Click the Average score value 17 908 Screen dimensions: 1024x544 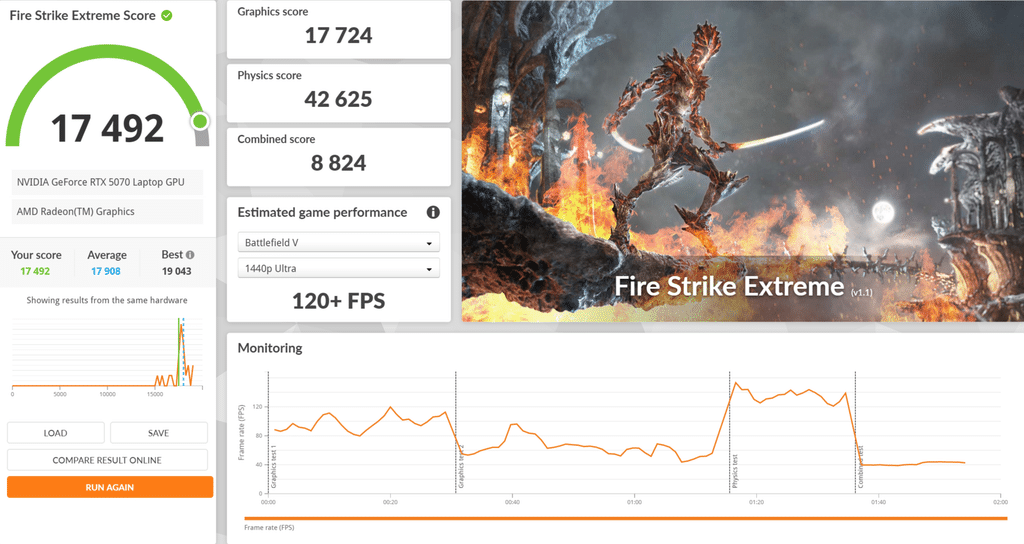pos(106,271)
